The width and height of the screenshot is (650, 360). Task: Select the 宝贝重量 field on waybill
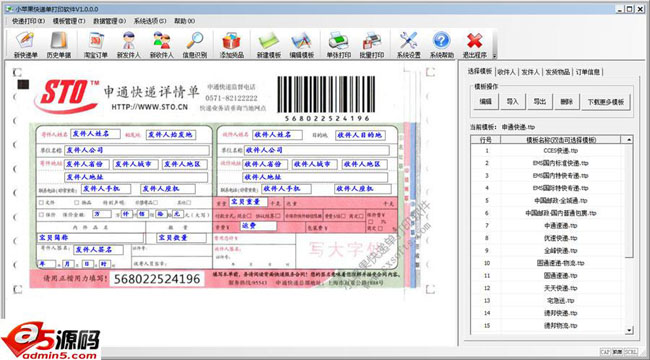(249, 202)
